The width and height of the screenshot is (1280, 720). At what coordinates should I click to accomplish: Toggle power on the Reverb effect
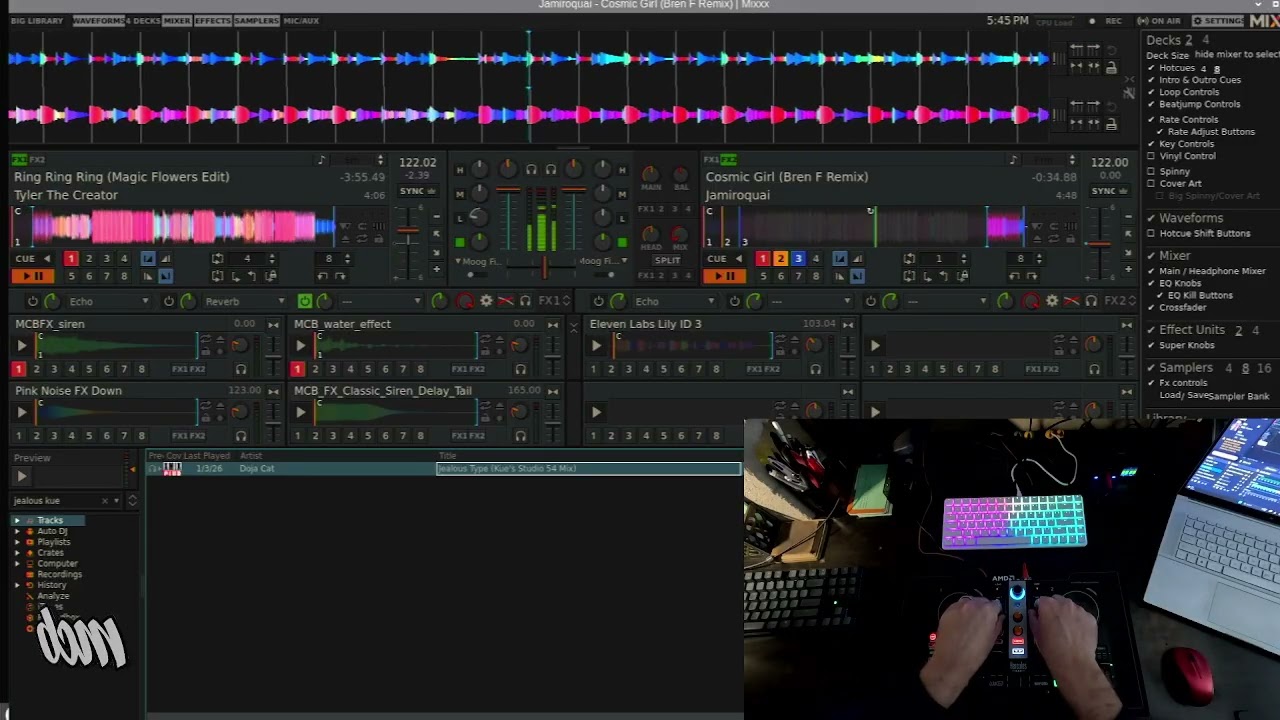[x=168, y=301]
